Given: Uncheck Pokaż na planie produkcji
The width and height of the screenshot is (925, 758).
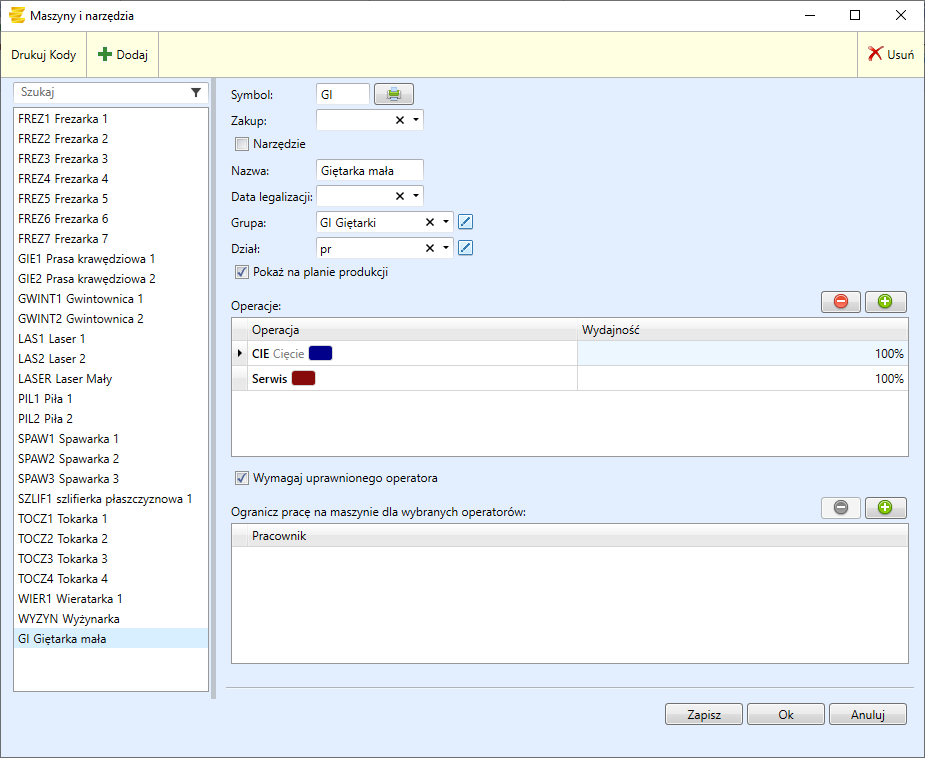Looking at the screenshot, I should 241,272.
